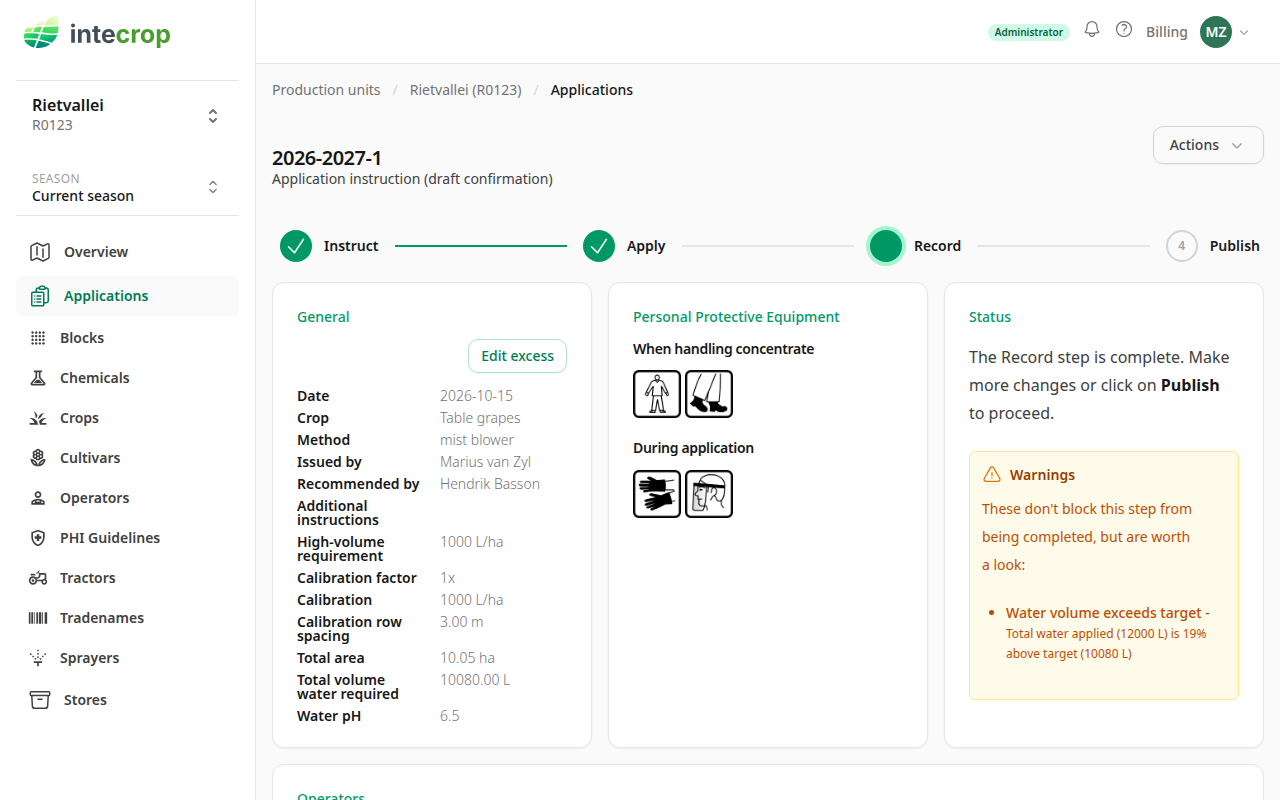Click the Hendrik Basson recommender name
The width and height of the screenshot is (1280, 800).
490,484
